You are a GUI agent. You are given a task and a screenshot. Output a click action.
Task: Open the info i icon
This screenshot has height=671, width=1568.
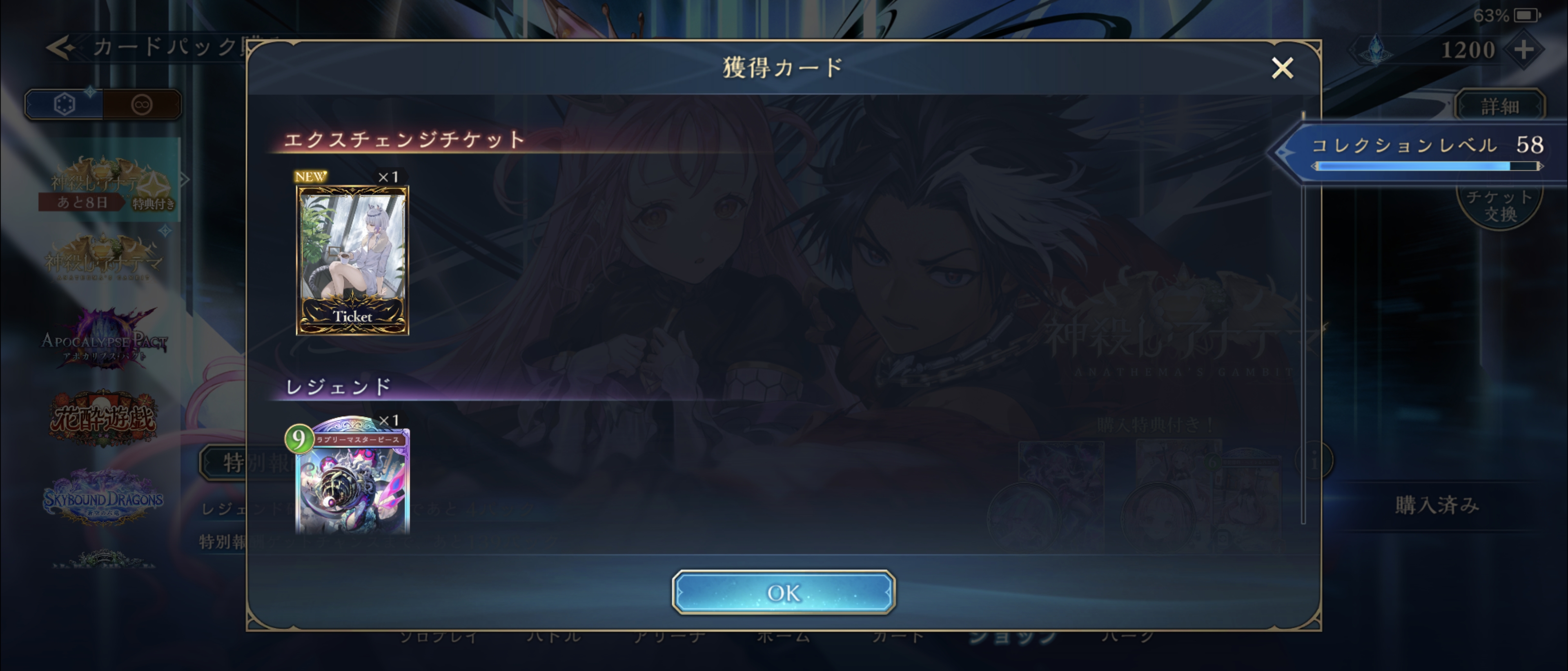[x=1314, y=460]
